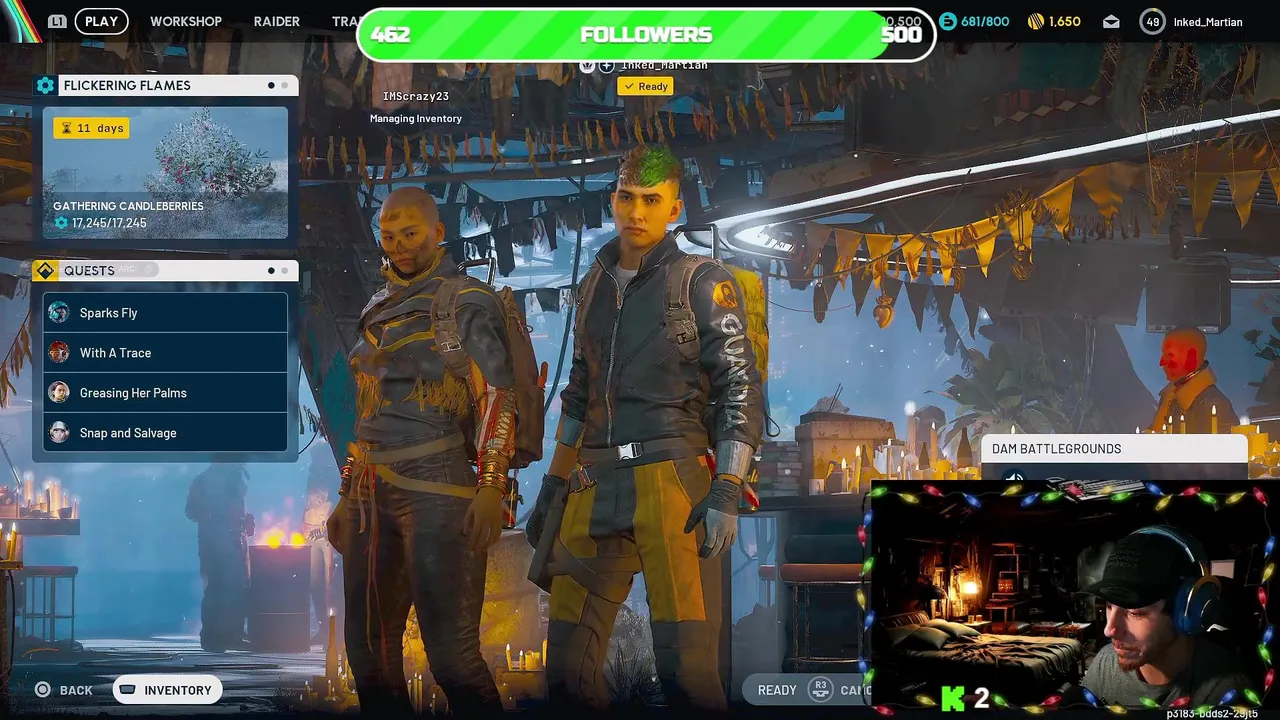Click the 17,245/17,245 candleberry progress counter
The width and height of the screenshot is (1280, 720).
click(x=100, y=223)
